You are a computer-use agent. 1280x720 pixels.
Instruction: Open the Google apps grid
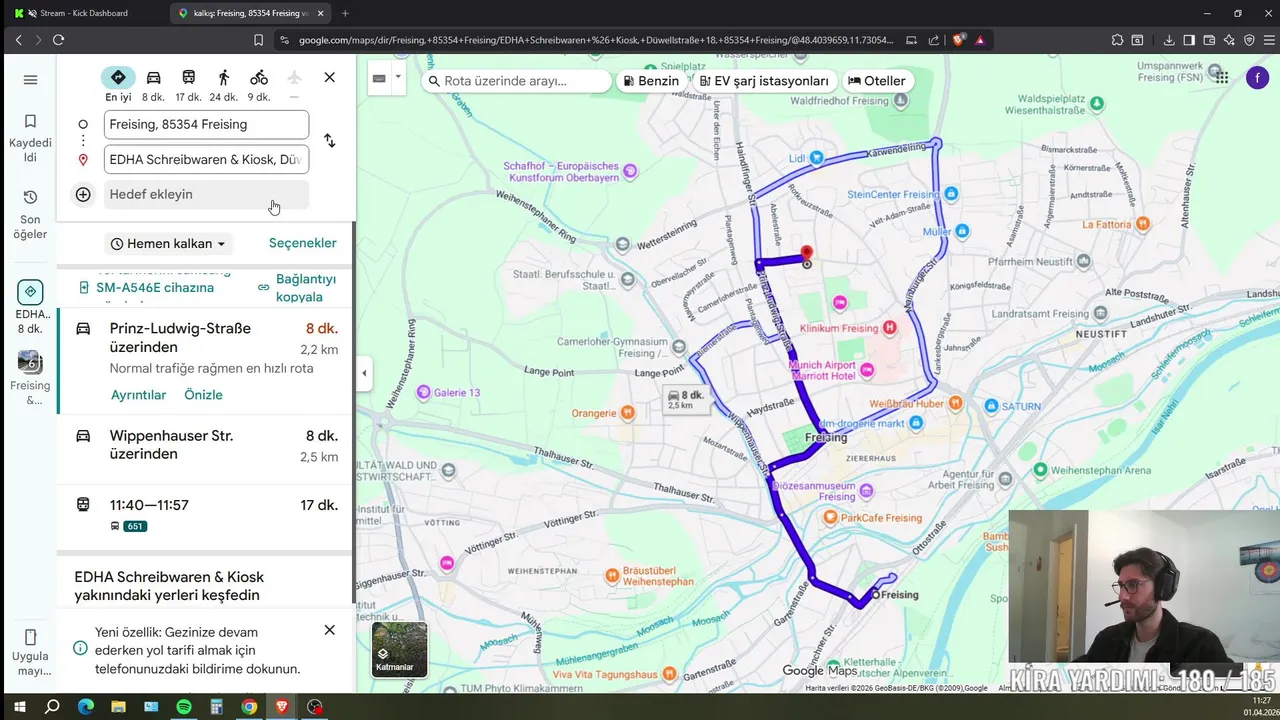click(1221, 77)
